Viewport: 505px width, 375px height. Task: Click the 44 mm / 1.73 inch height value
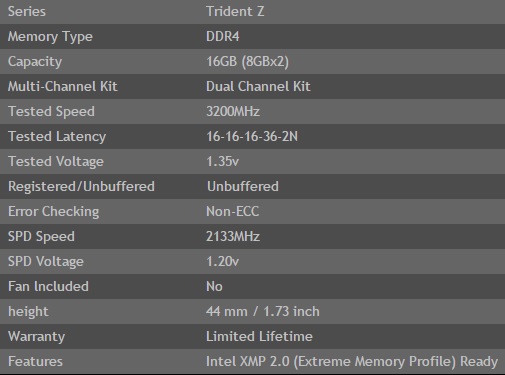point(263,312)
